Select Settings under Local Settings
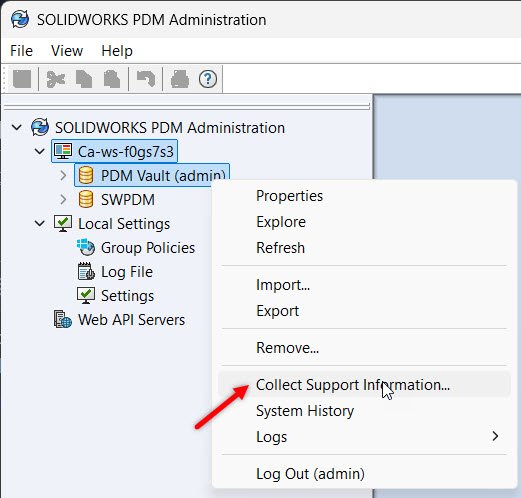The width and height of the screenshot is (521, 498). pyautogui.click(x=127, y=296)
